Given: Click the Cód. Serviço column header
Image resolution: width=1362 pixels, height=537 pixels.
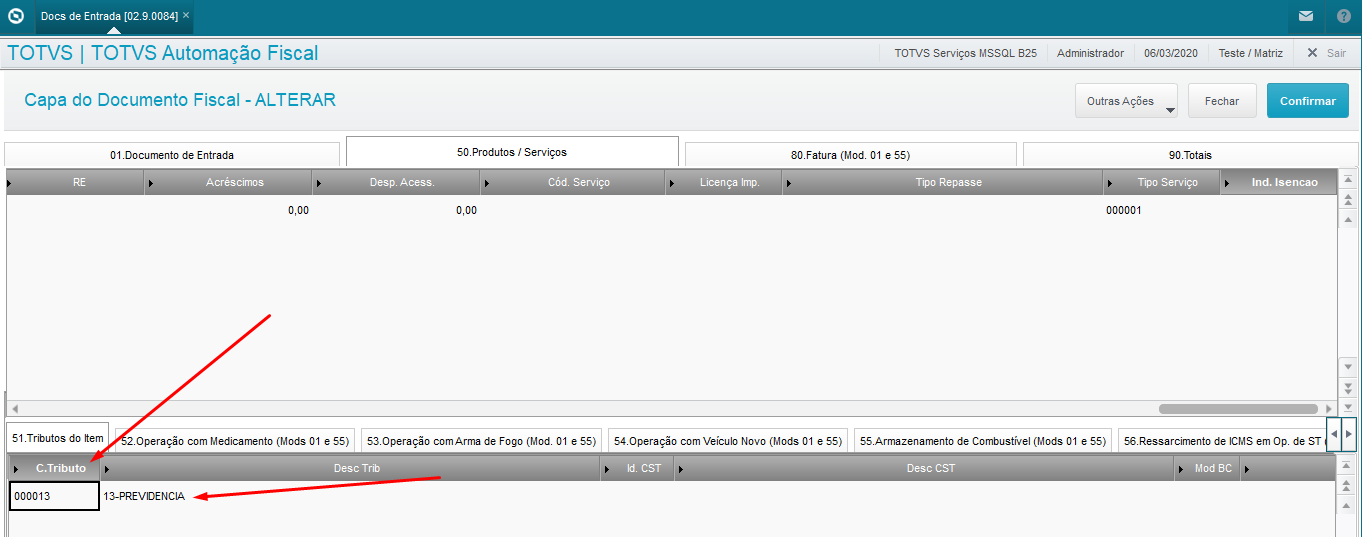Looking at the screenshot, I should click(x=579, y=183).
